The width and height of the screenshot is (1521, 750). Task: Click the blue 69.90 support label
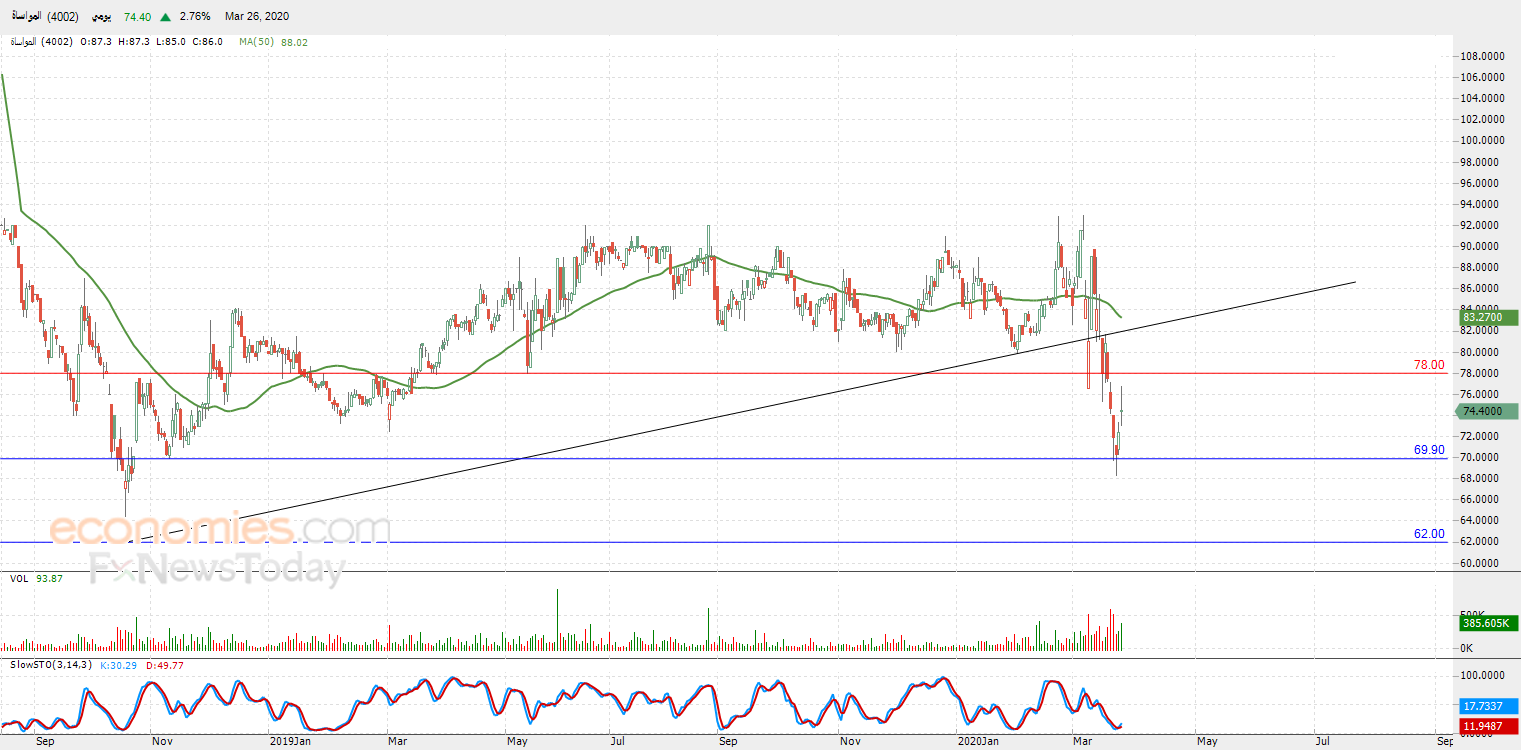point(1429,451)
